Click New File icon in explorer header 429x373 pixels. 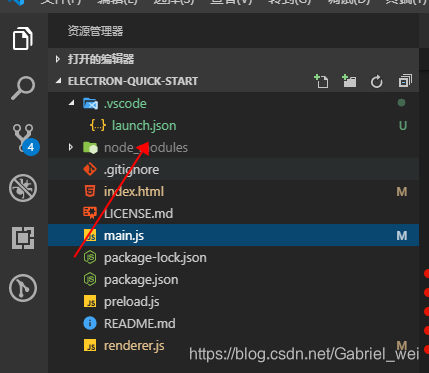coord(321,81)
